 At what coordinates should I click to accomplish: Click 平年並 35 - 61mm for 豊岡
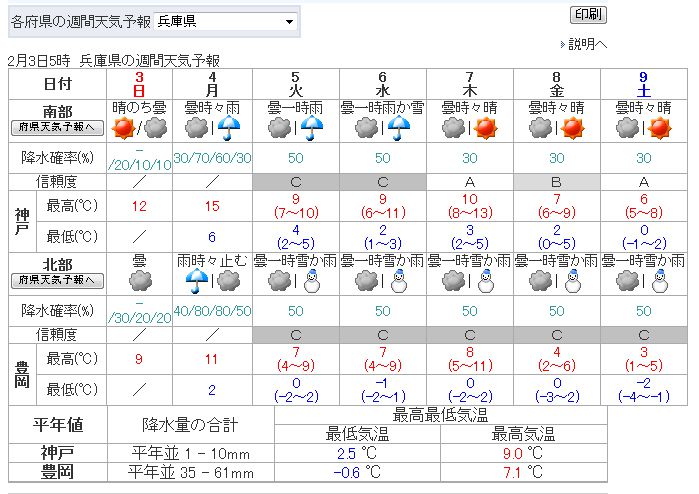(191, 472)
